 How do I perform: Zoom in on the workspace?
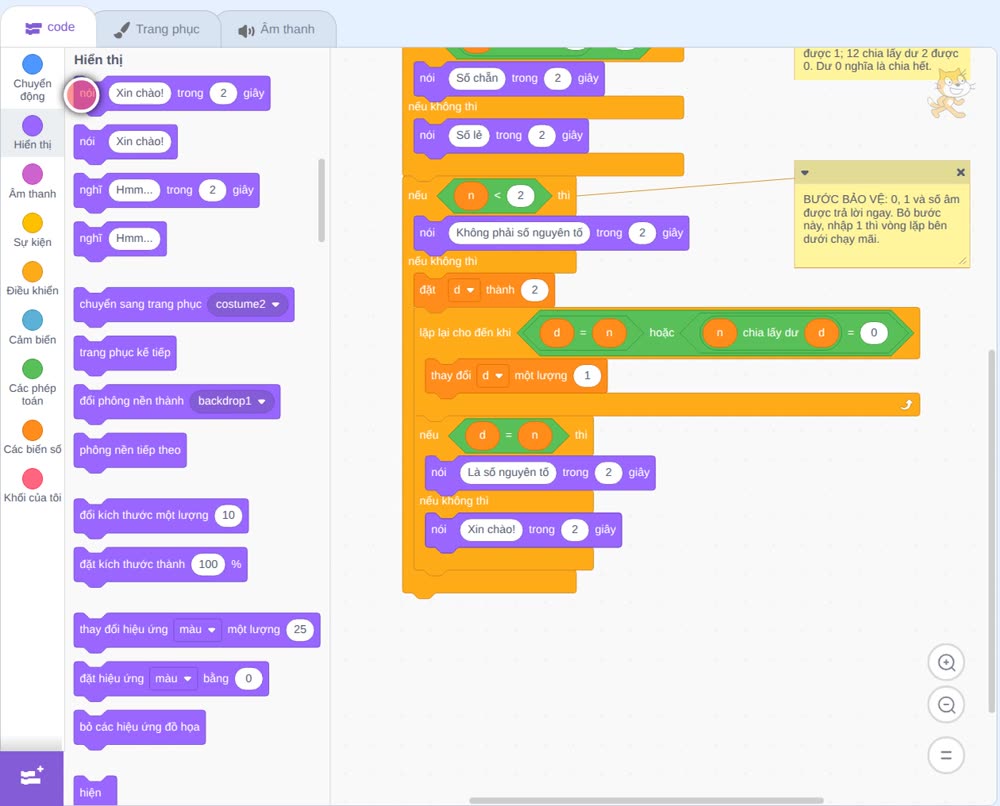[946, 663]
